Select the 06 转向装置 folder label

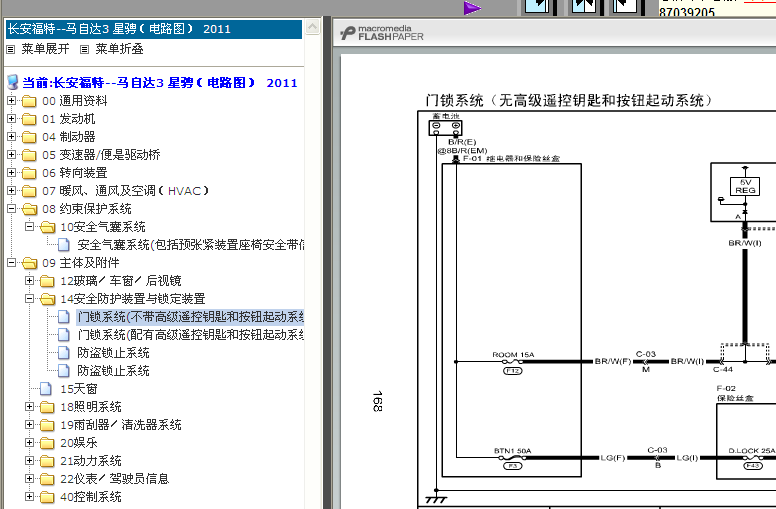click(x=75, y=173)
